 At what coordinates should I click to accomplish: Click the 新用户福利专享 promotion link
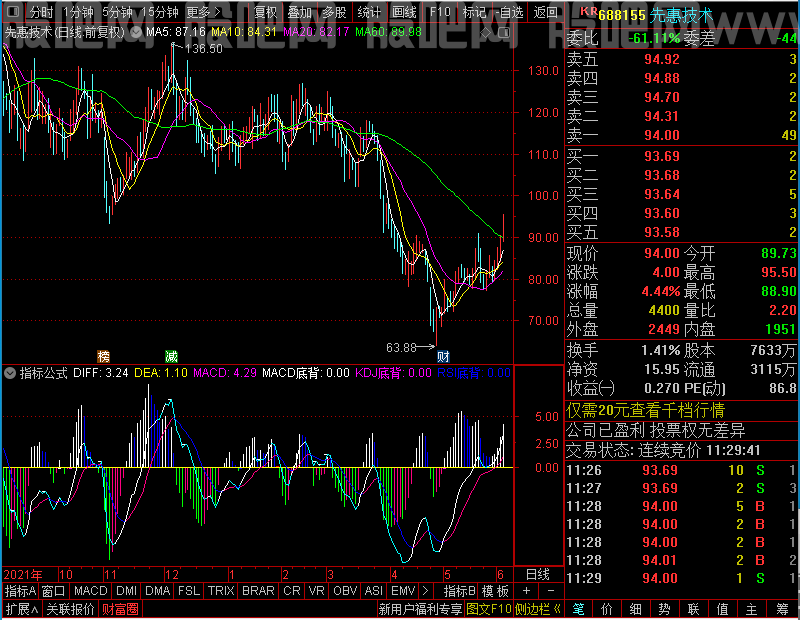coord(420,609)
